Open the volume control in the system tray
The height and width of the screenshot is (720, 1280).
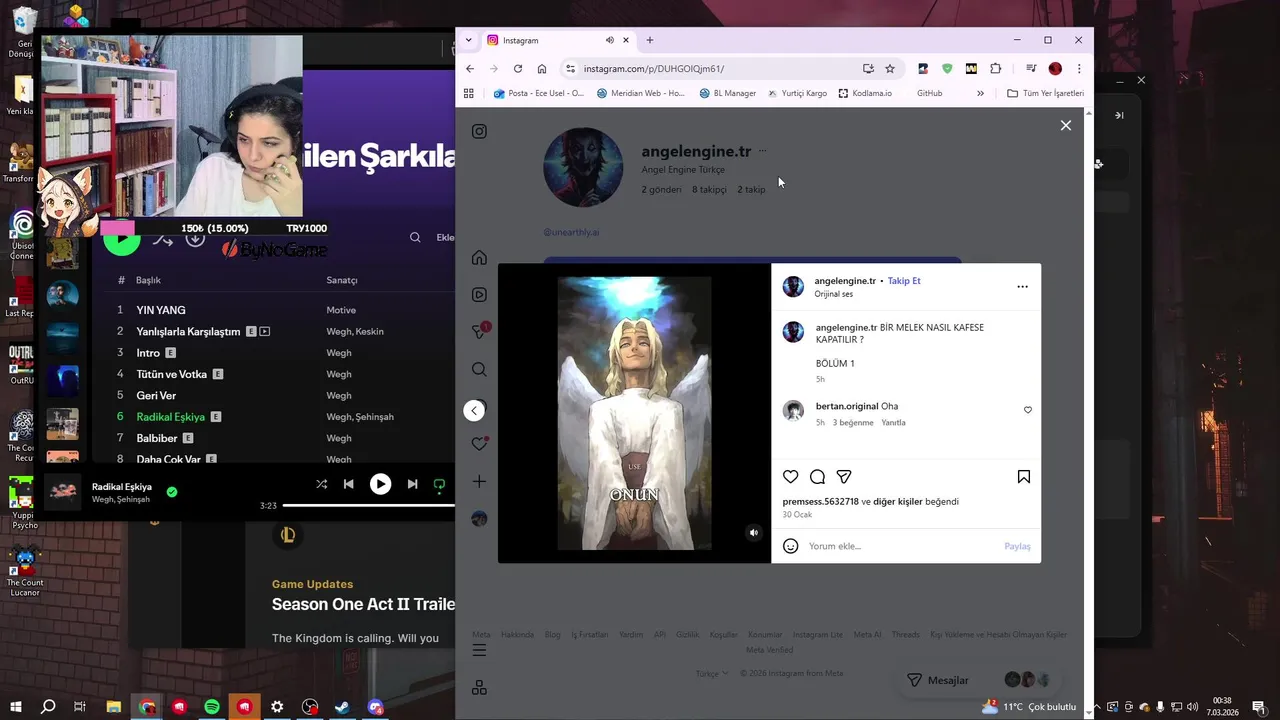click(x=1192, y=706)
